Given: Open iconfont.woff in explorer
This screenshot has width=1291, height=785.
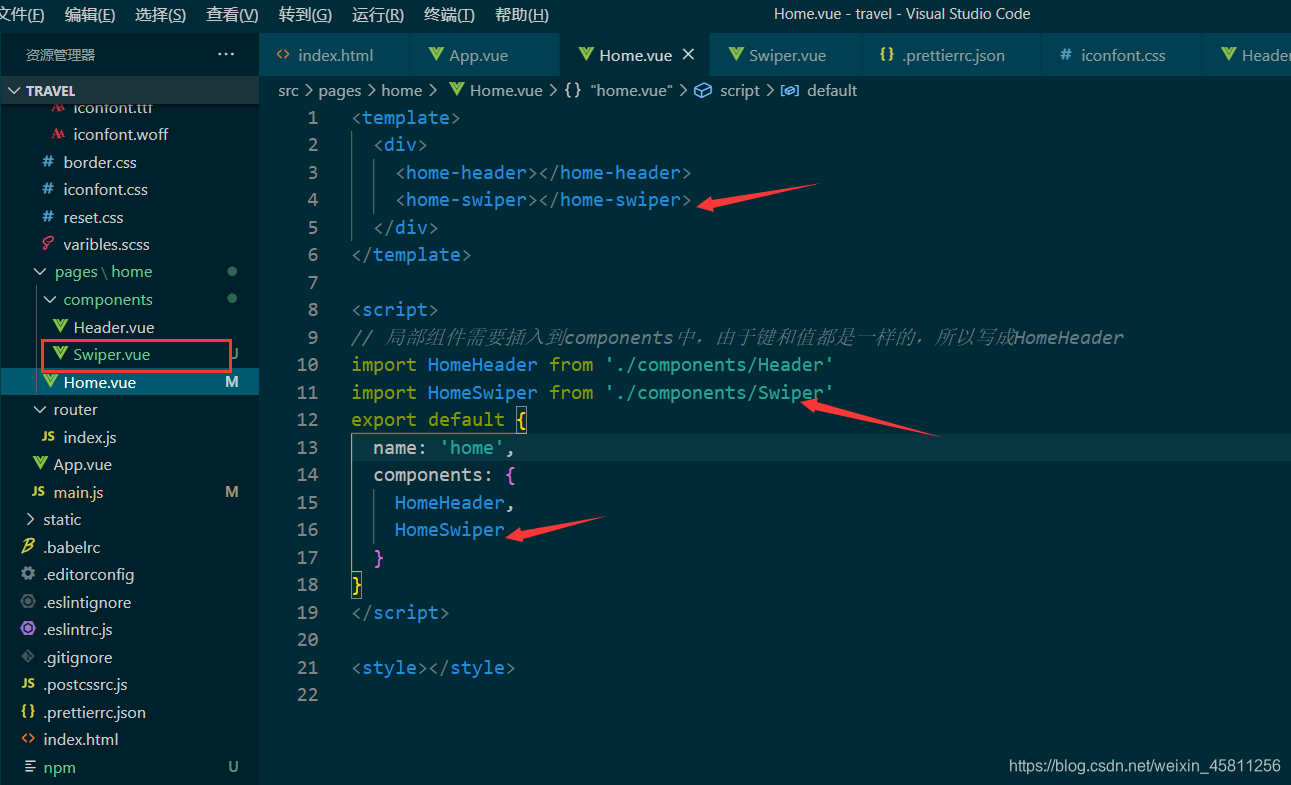Looking at the screenshot, I should coord(120,134).
